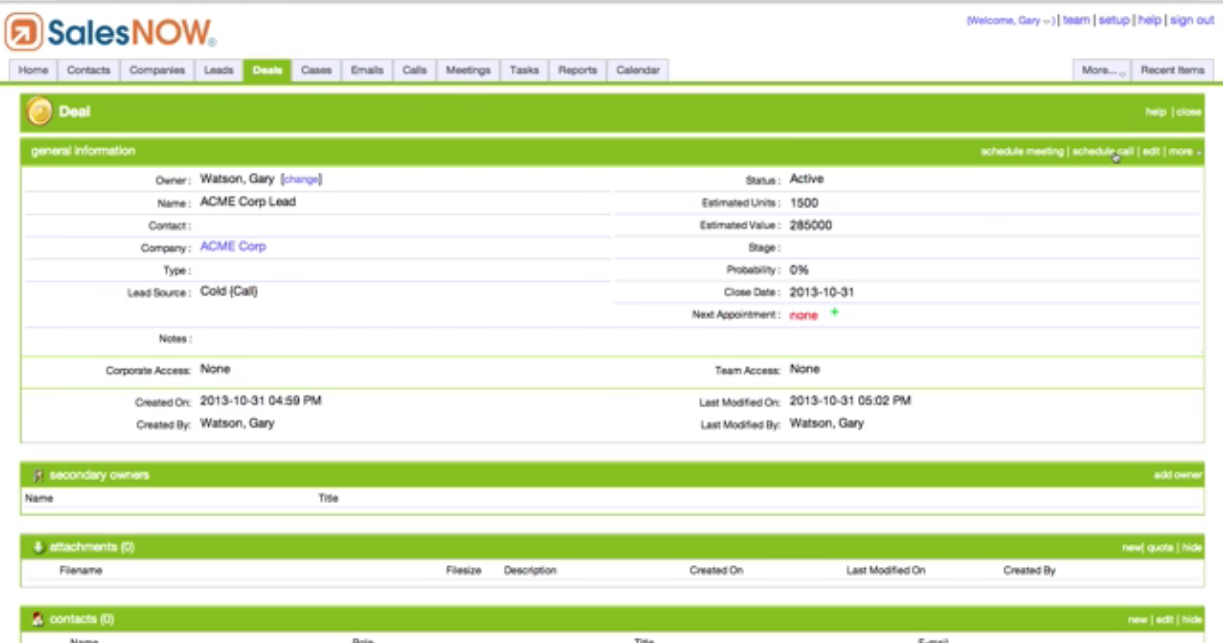Select the Deals tab
Image resolution: width=1223 pixels, height=643 pixels.
(267, 70)
